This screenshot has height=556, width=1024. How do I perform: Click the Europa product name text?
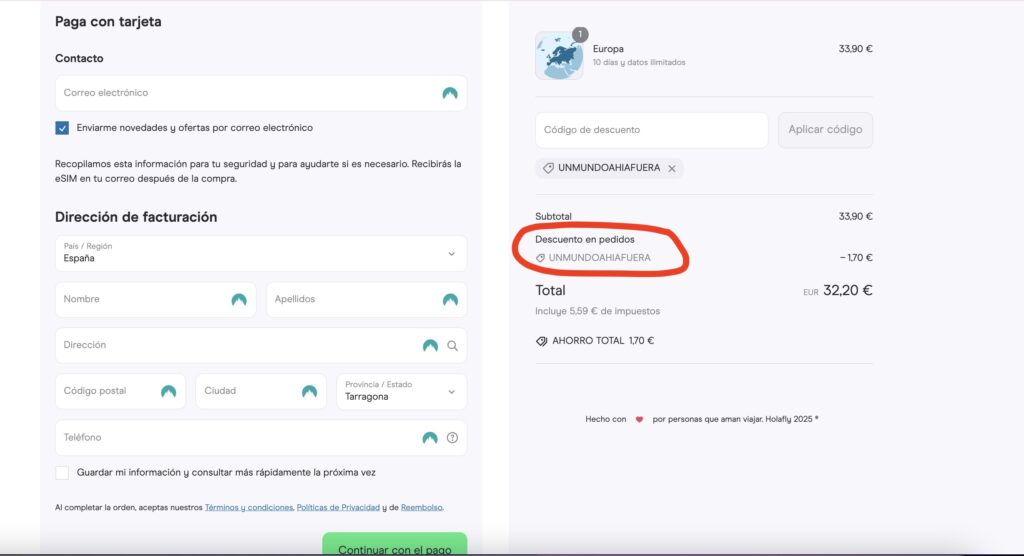pyautogui.click(x=608, y=49)
